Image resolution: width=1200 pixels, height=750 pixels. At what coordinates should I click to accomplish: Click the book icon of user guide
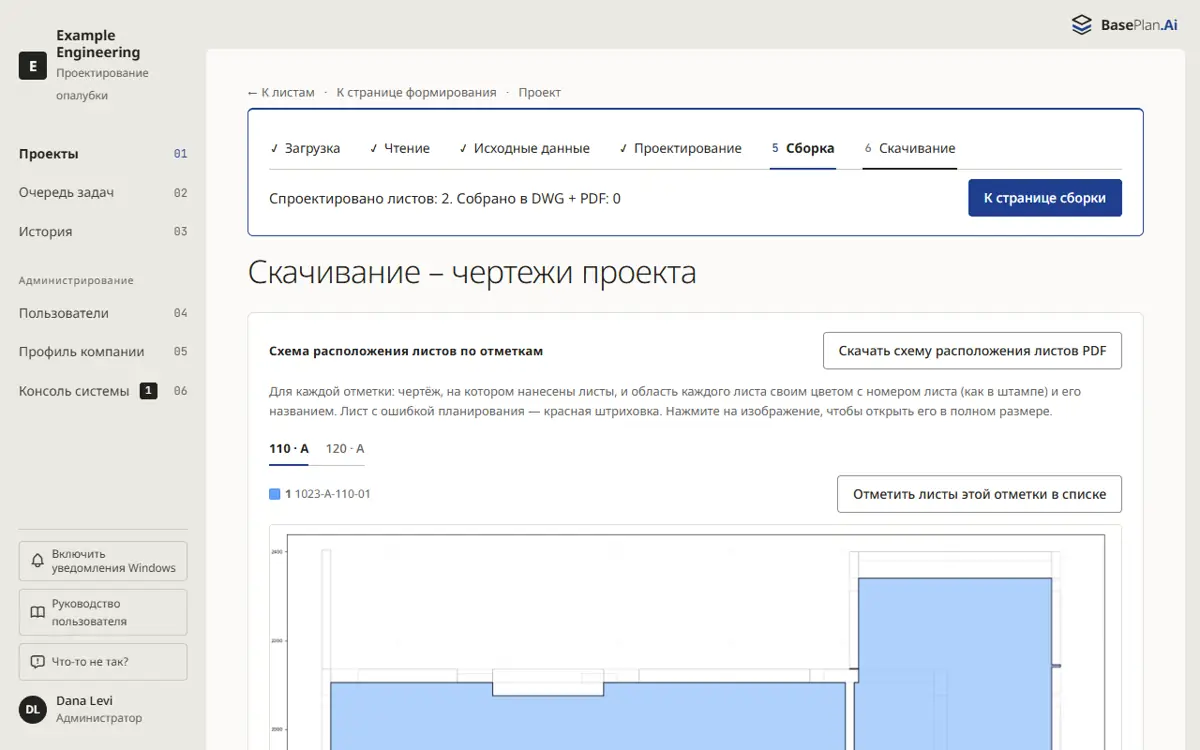point(37,612)
